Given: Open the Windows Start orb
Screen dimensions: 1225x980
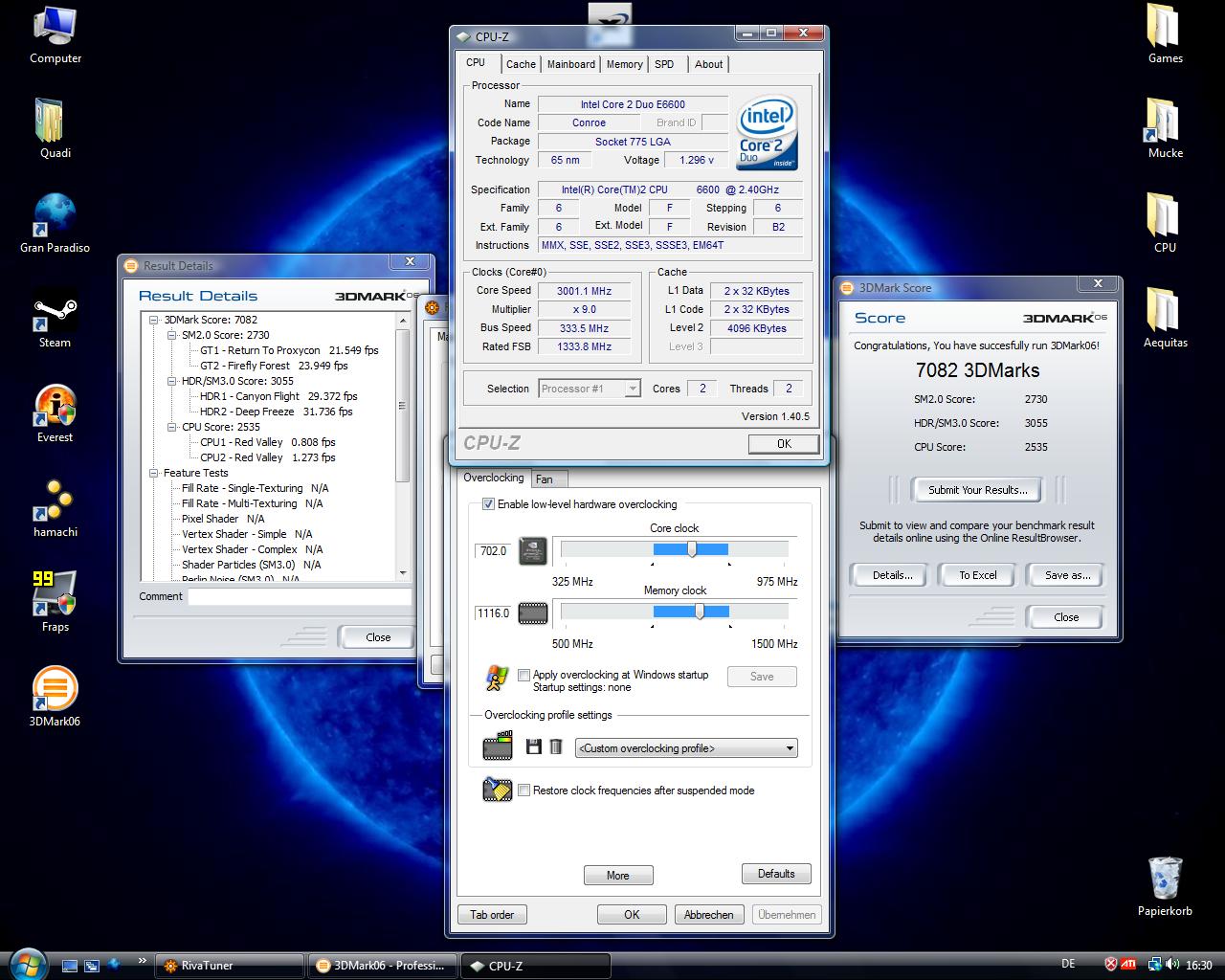Looking at the screenshot, I should click(x=26, y=963).
